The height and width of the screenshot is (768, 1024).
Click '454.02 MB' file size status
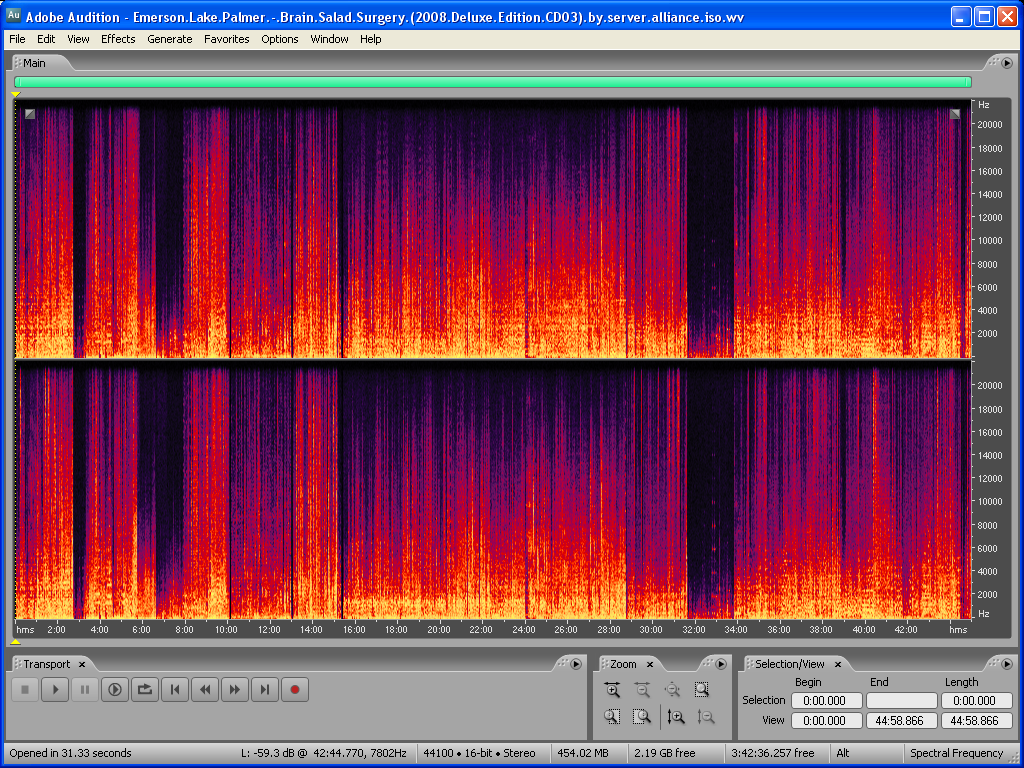(x=583, y=753)
